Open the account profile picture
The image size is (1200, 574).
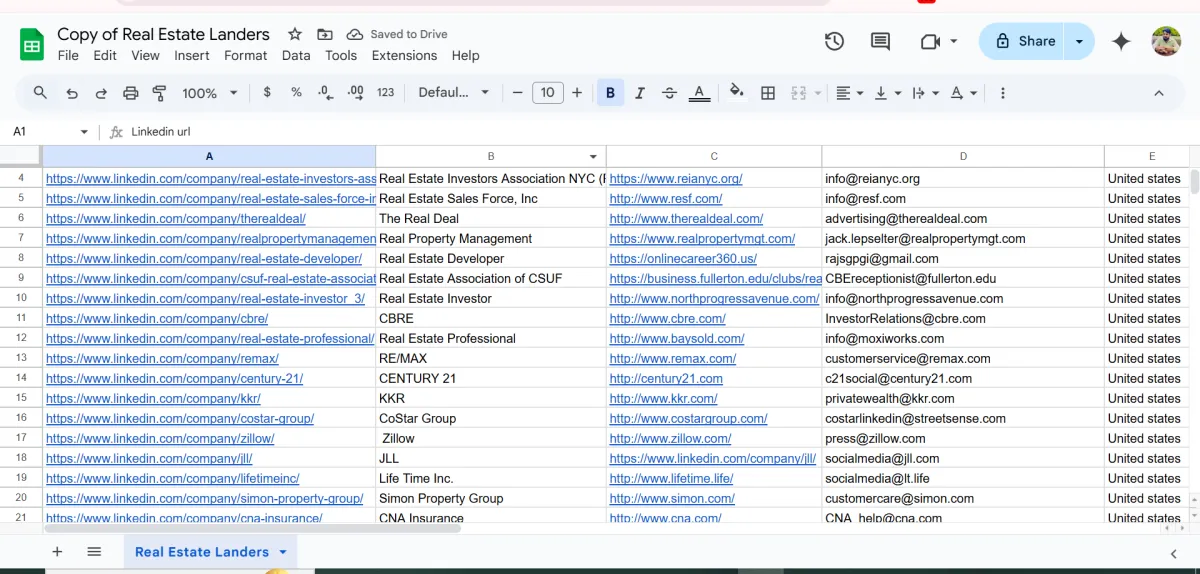[1165, 41]
